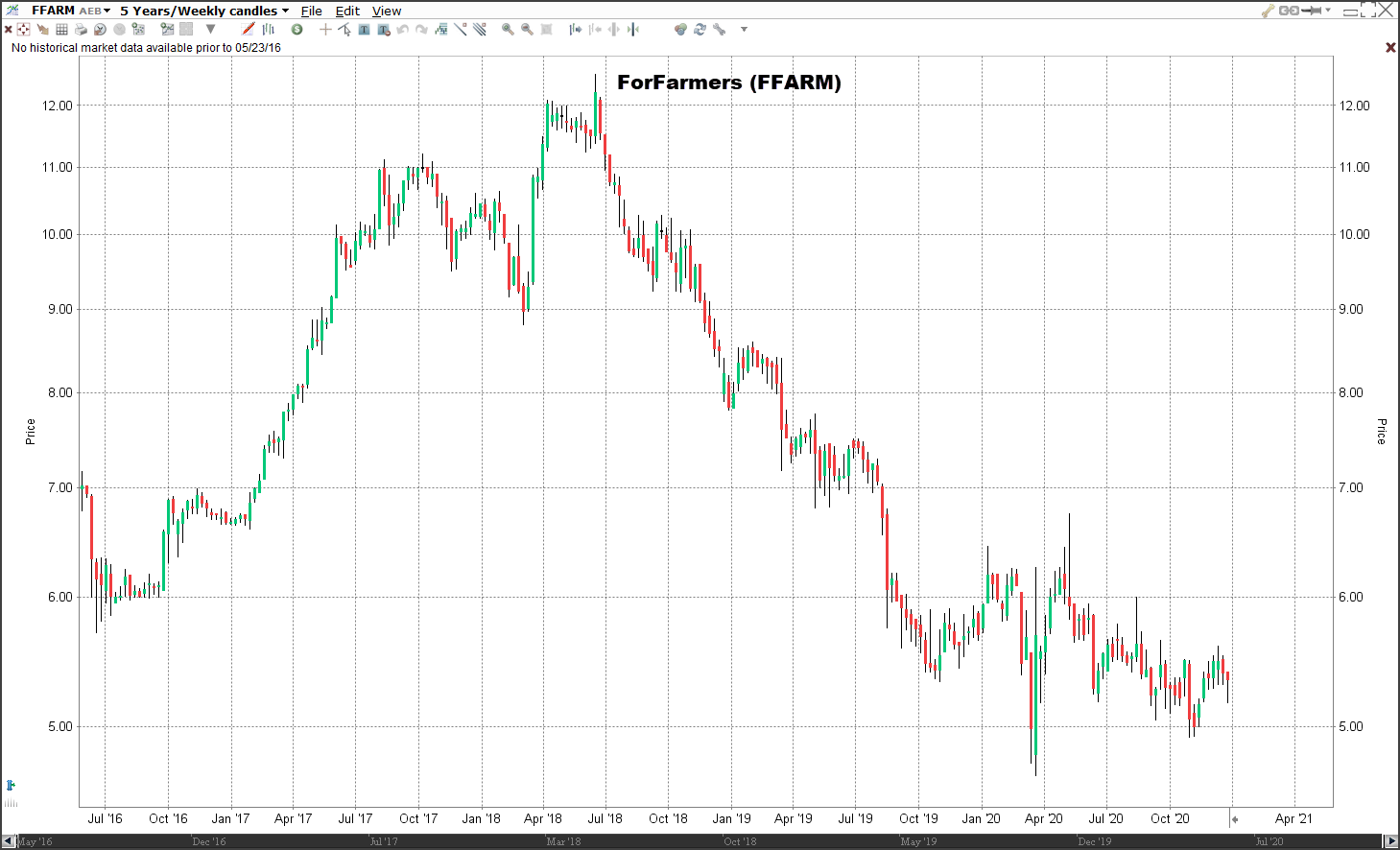Click the green dollar sign icon
Image resolution: width=1400 pixels, height=850 pixels.
pos(297,30)
